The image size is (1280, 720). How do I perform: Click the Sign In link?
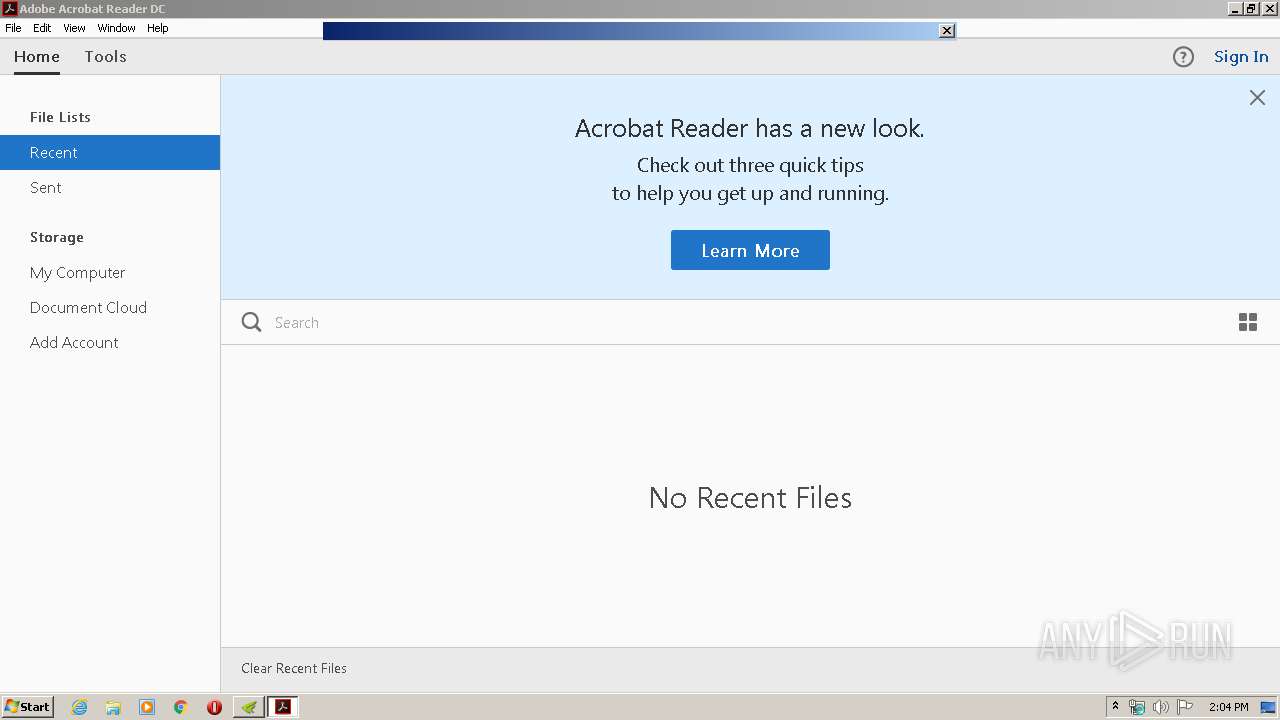point(1241,57)
